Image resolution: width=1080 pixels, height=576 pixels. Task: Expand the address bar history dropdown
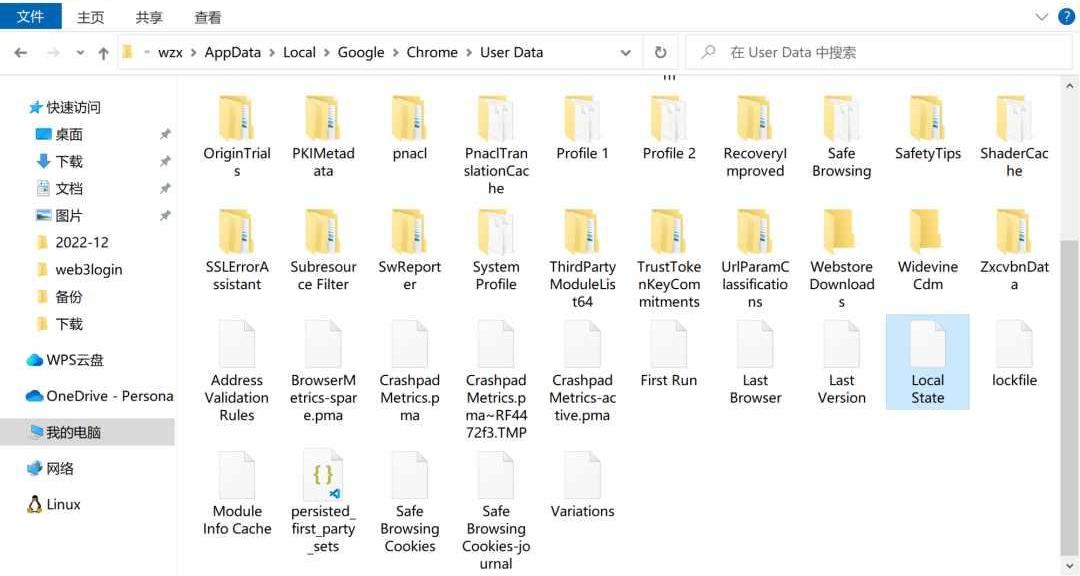(626, 53)
